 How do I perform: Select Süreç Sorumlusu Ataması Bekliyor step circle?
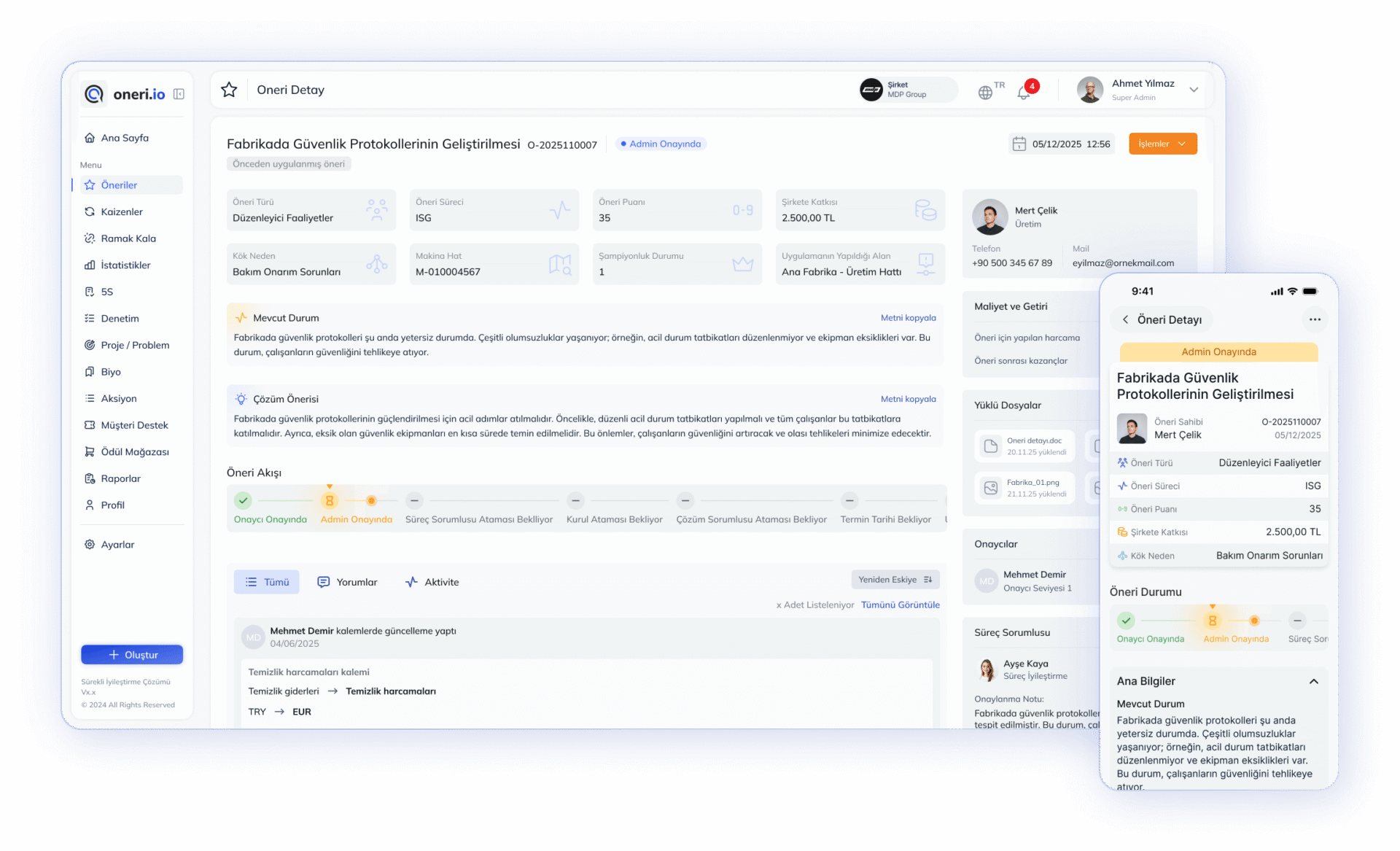pyautogui.click(x=414, y=501)
